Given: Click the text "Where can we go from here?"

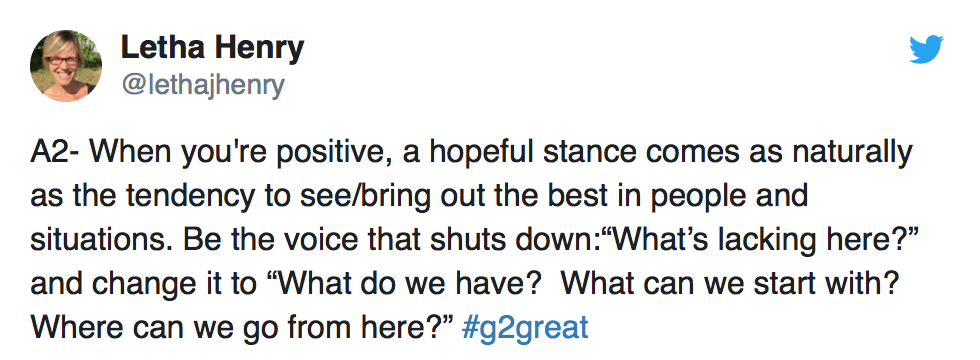Looking at the screenshot, I should pos(241,326).
